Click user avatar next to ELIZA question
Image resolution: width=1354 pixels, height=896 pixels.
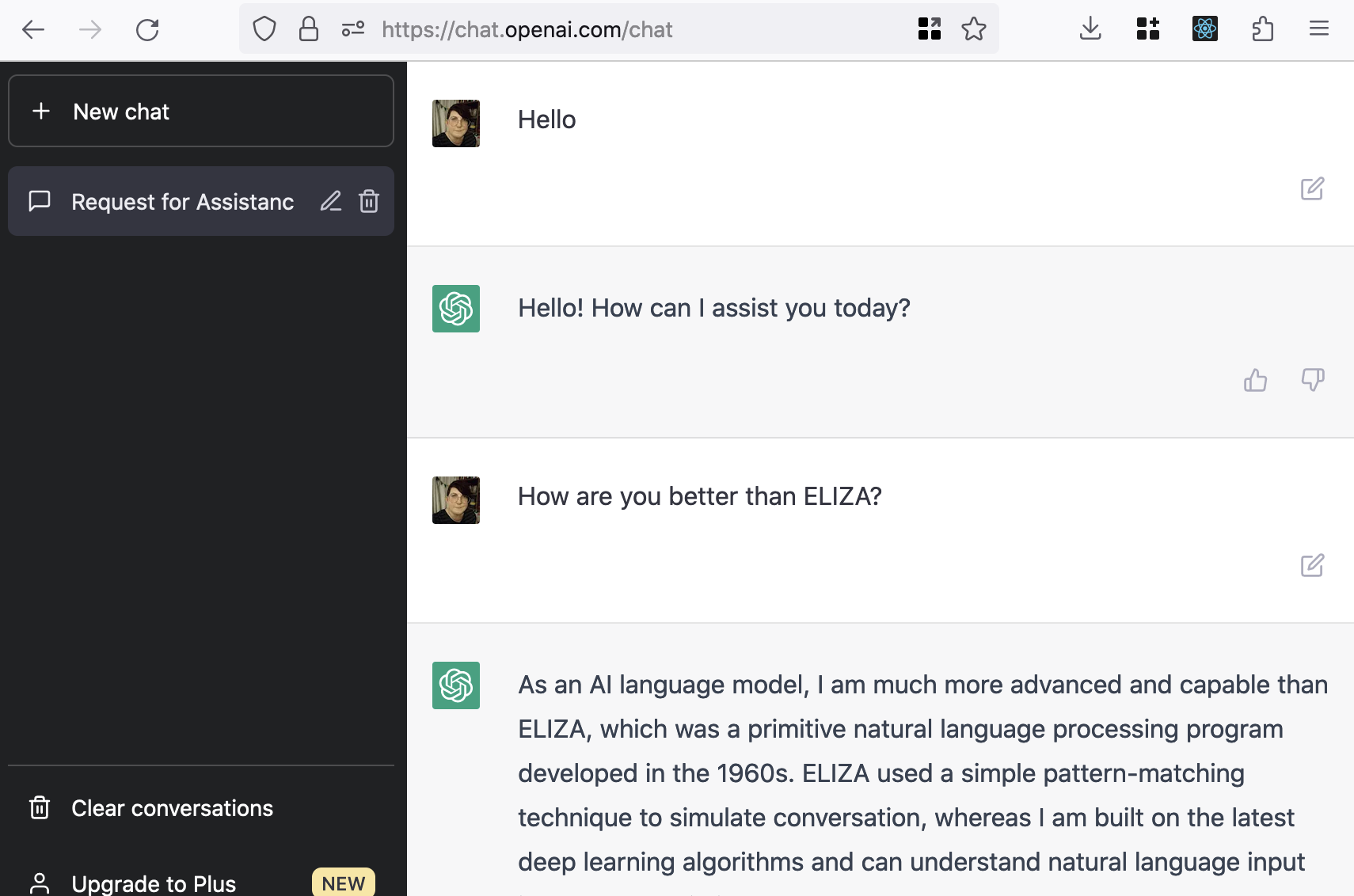coord(456,500)
